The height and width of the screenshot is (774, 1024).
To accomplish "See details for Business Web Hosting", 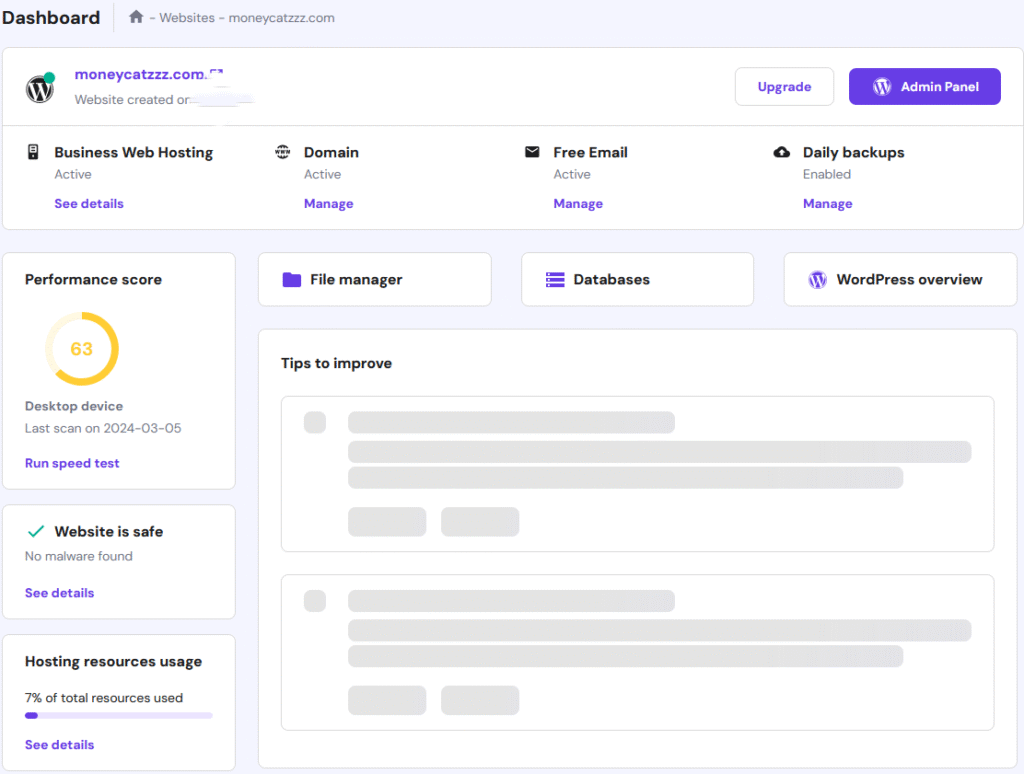I will coord(89,204).
